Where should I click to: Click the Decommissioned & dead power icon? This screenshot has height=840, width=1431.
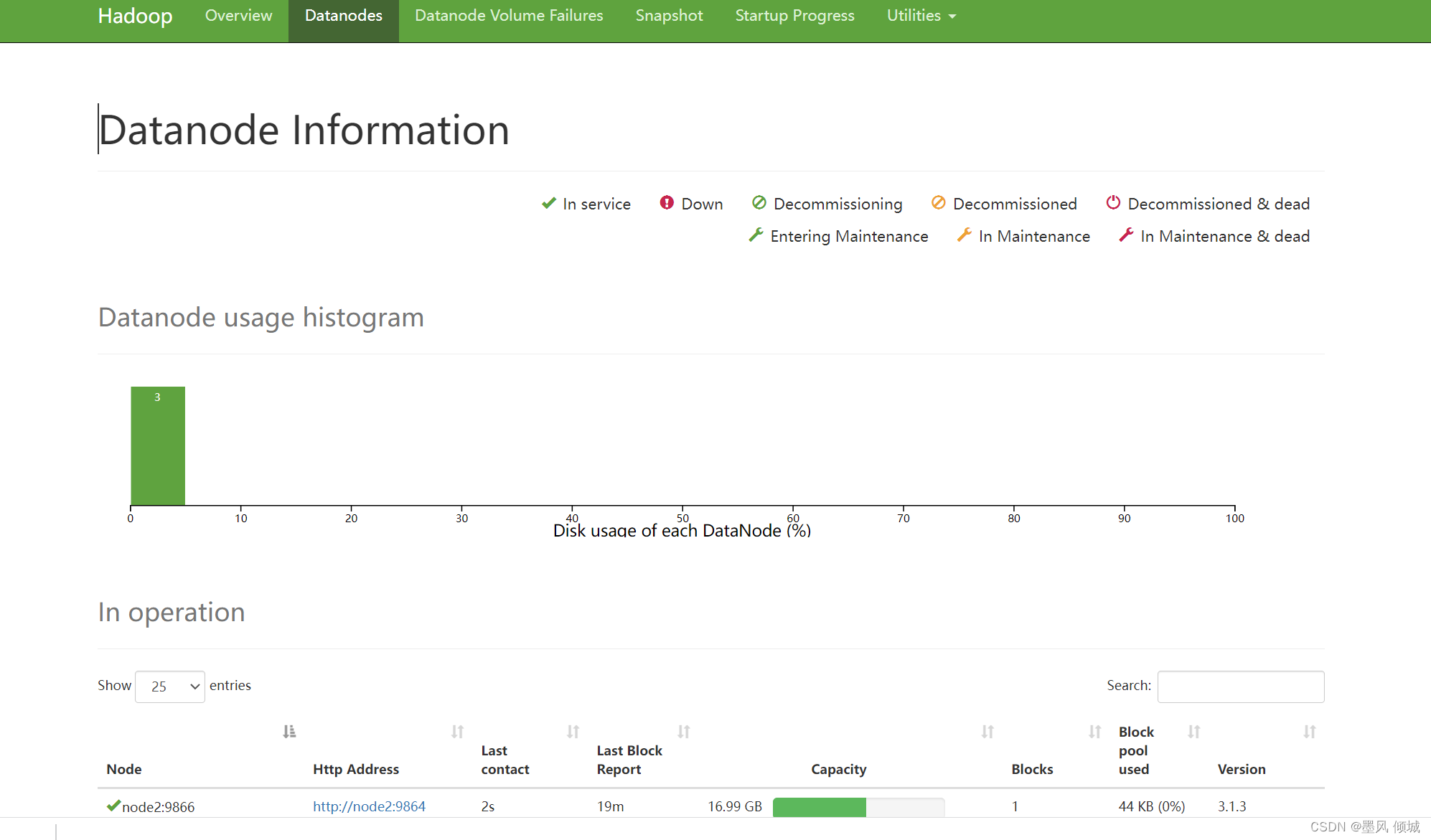[x=1113, y=203]
